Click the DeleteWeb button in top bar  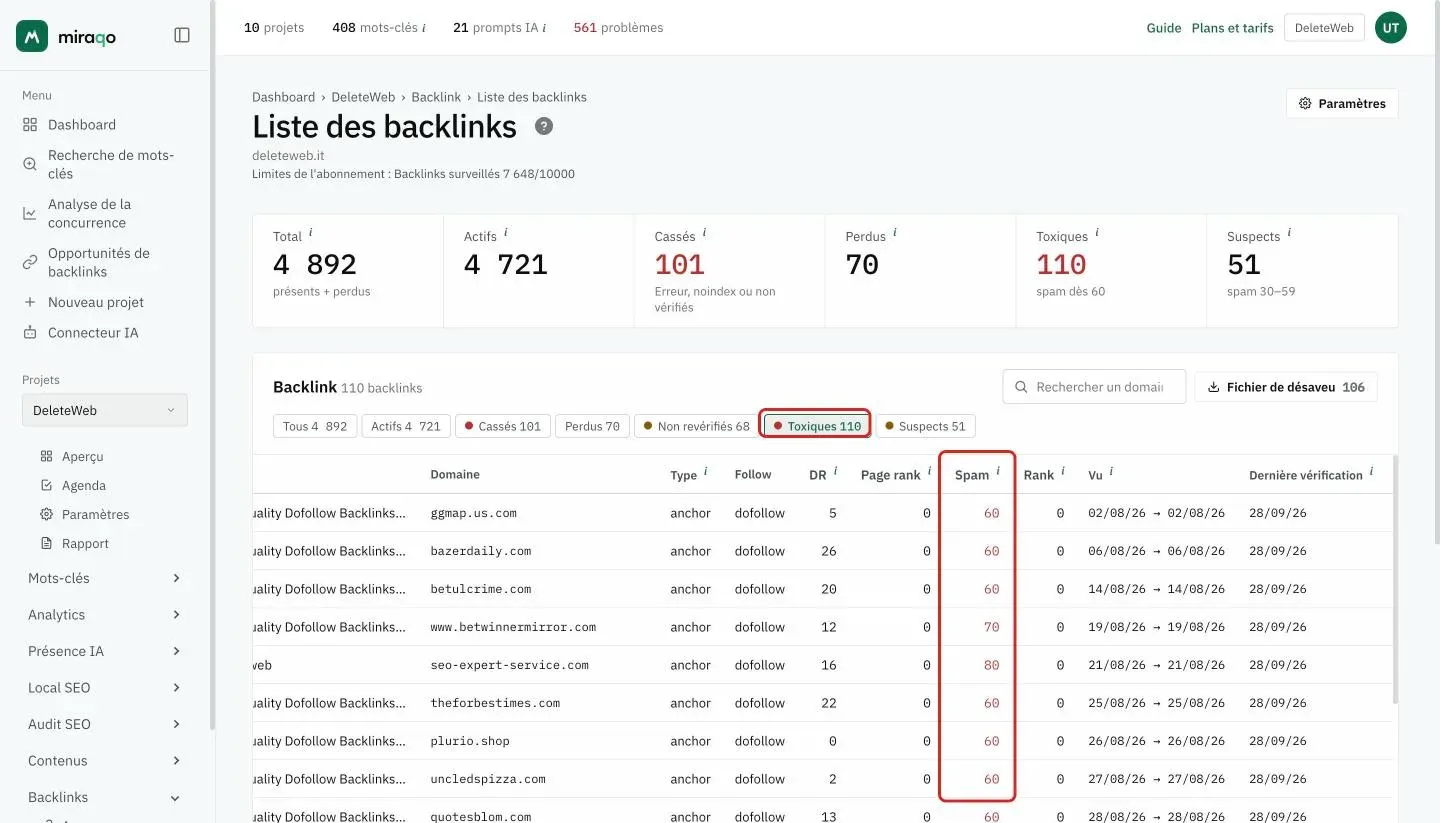click(1324, 28)
